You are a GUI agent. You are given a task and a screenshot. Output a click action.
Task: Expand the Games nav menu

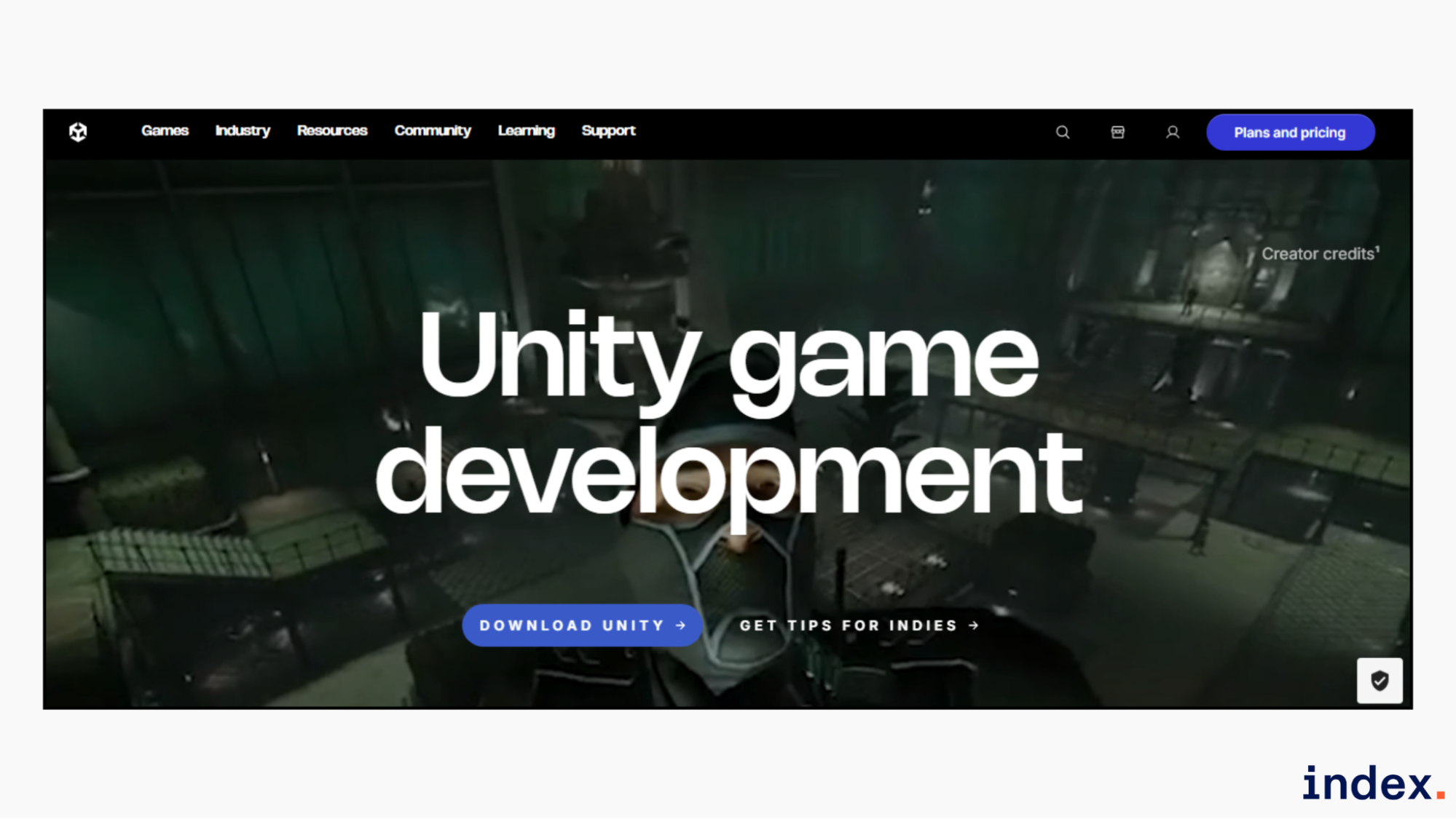tap(165, 130)
